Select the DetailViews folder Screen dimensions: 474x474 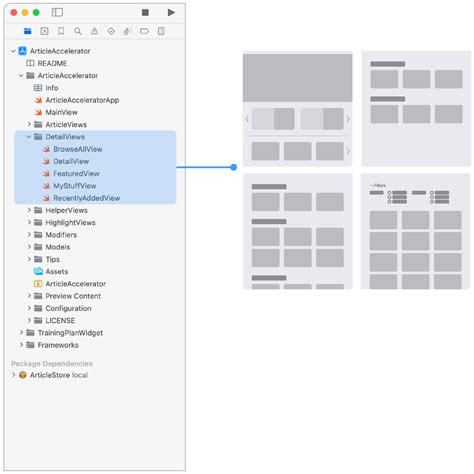tap(65, 137)
